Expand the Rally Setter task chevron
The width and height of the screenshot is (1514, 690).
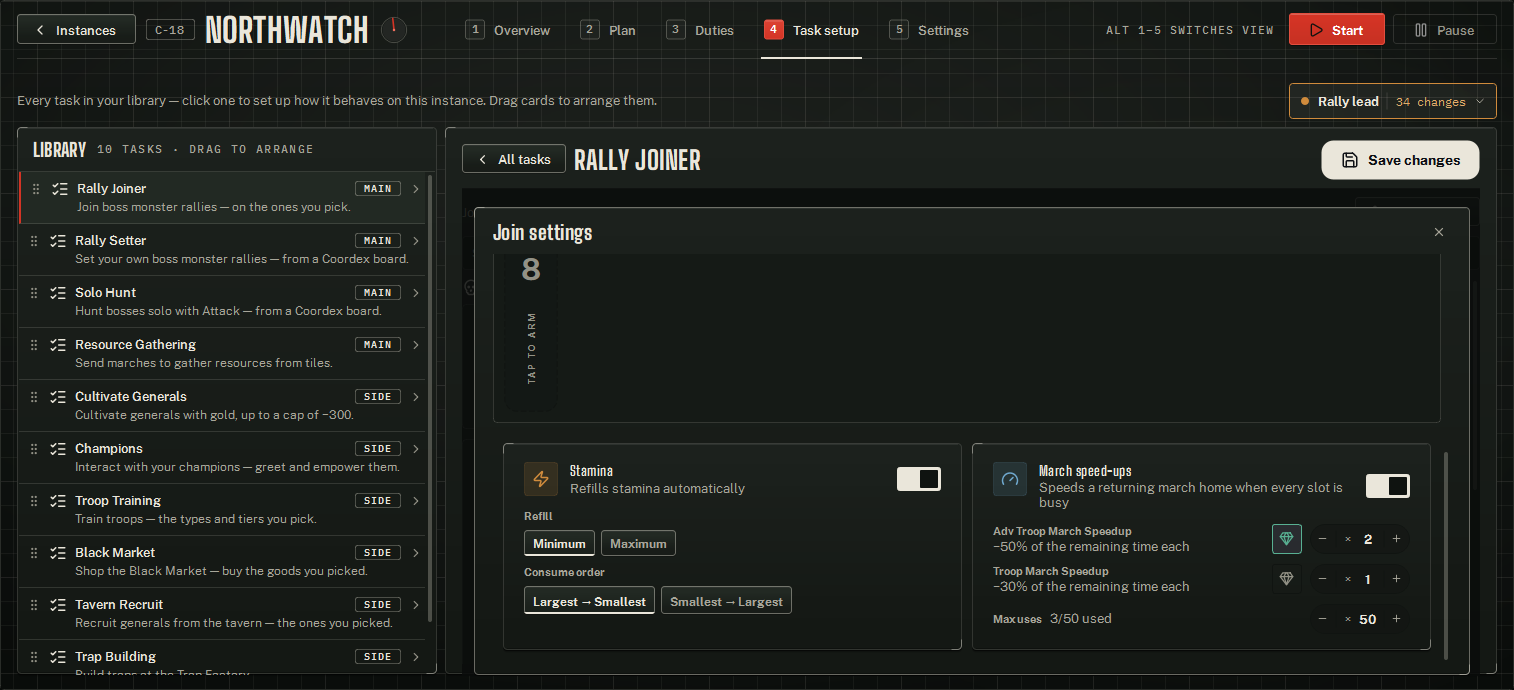415,241
